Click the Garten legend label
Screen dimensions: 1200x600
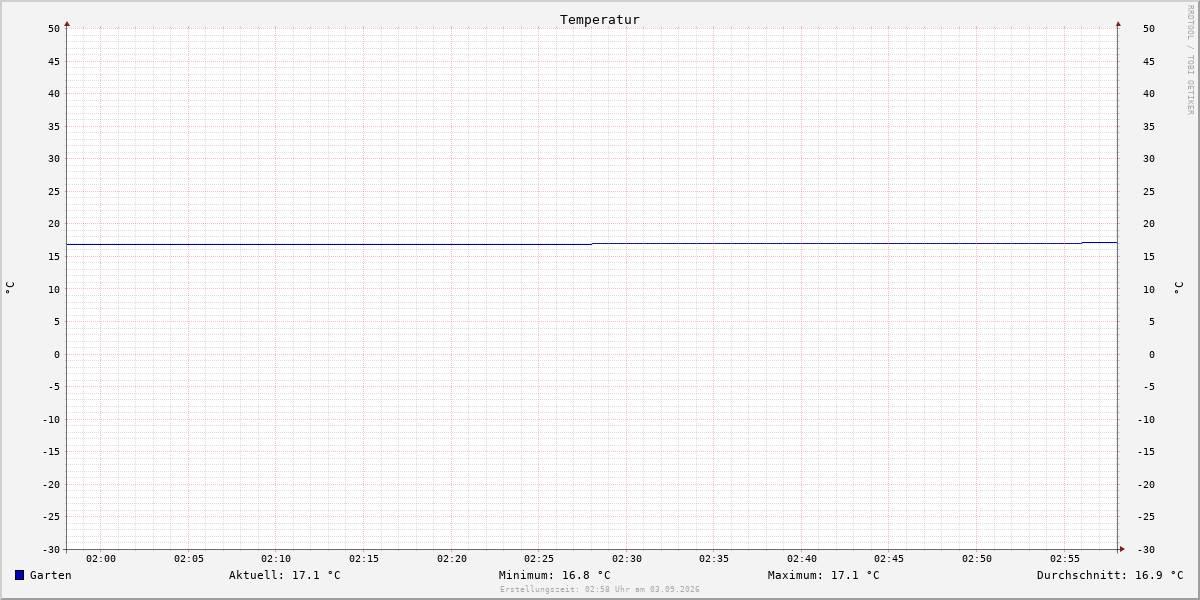click(x=51, y=575)
